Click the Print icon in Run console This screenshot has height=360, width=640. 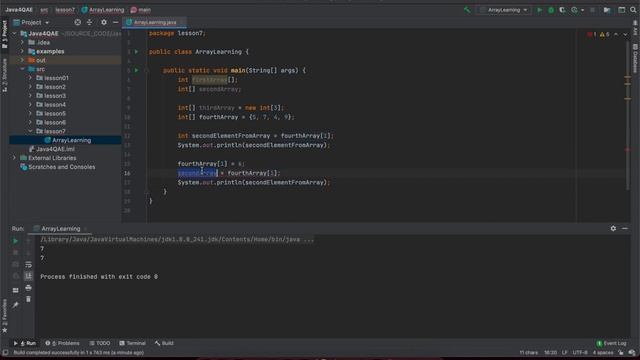tap(28, 288)
